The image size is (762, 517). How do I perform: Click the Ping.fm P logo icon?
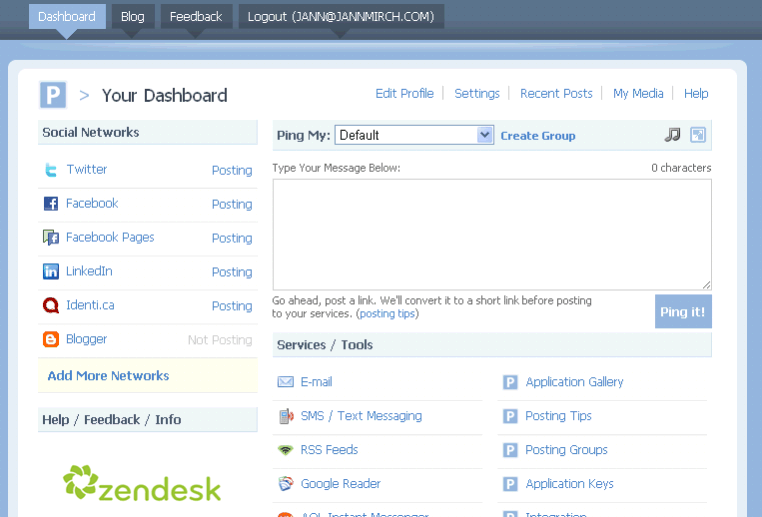pyautogui.click(x=52, y=95)
